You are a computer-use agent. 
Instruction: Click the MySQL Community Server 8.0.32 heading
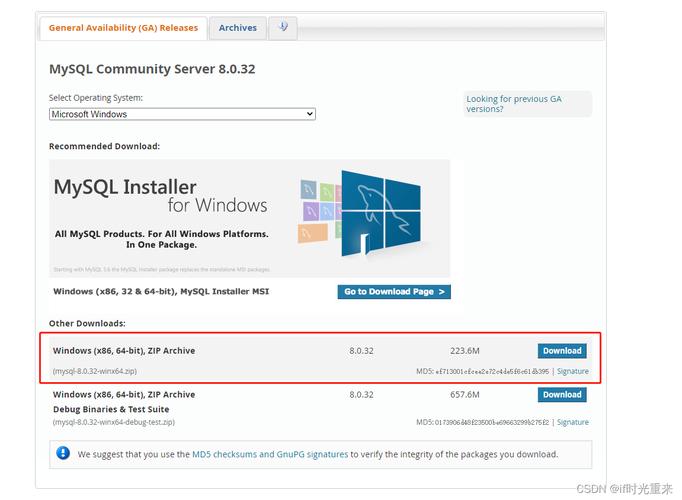(152, 69)
